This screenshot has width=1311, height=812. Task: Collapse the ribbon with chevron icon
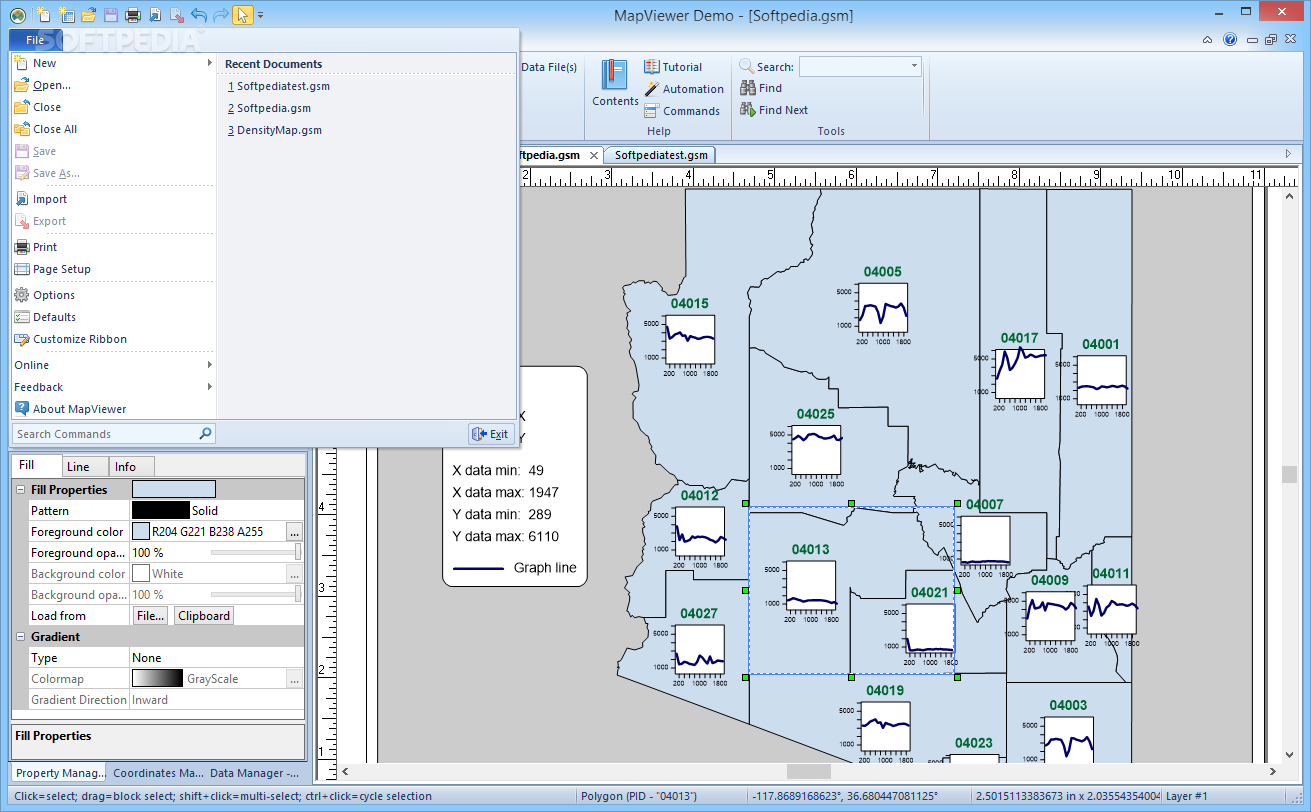1208,40
